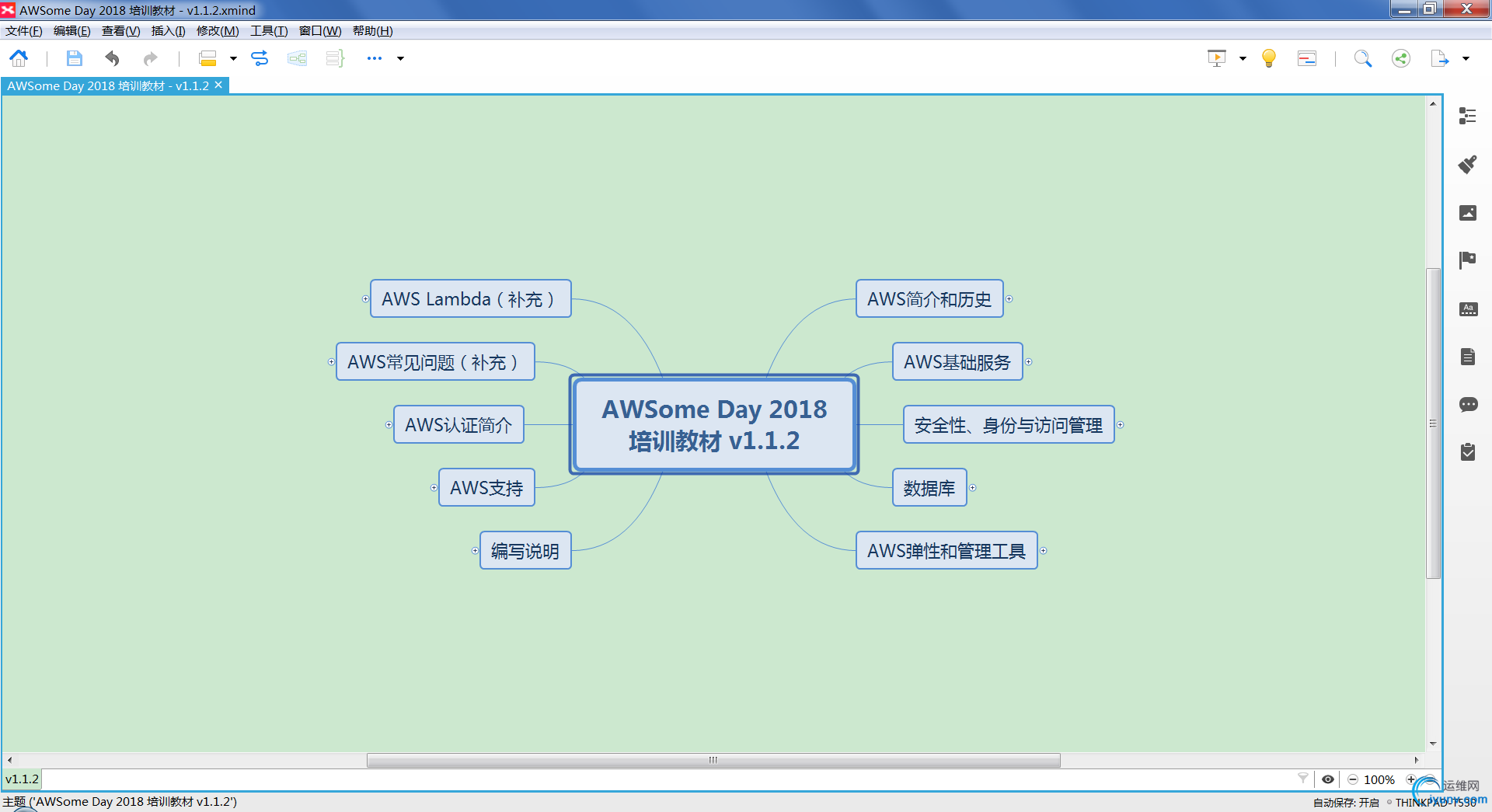Open the 修改(M) menu
The image size is (1492, 812).
pos(218,31)
